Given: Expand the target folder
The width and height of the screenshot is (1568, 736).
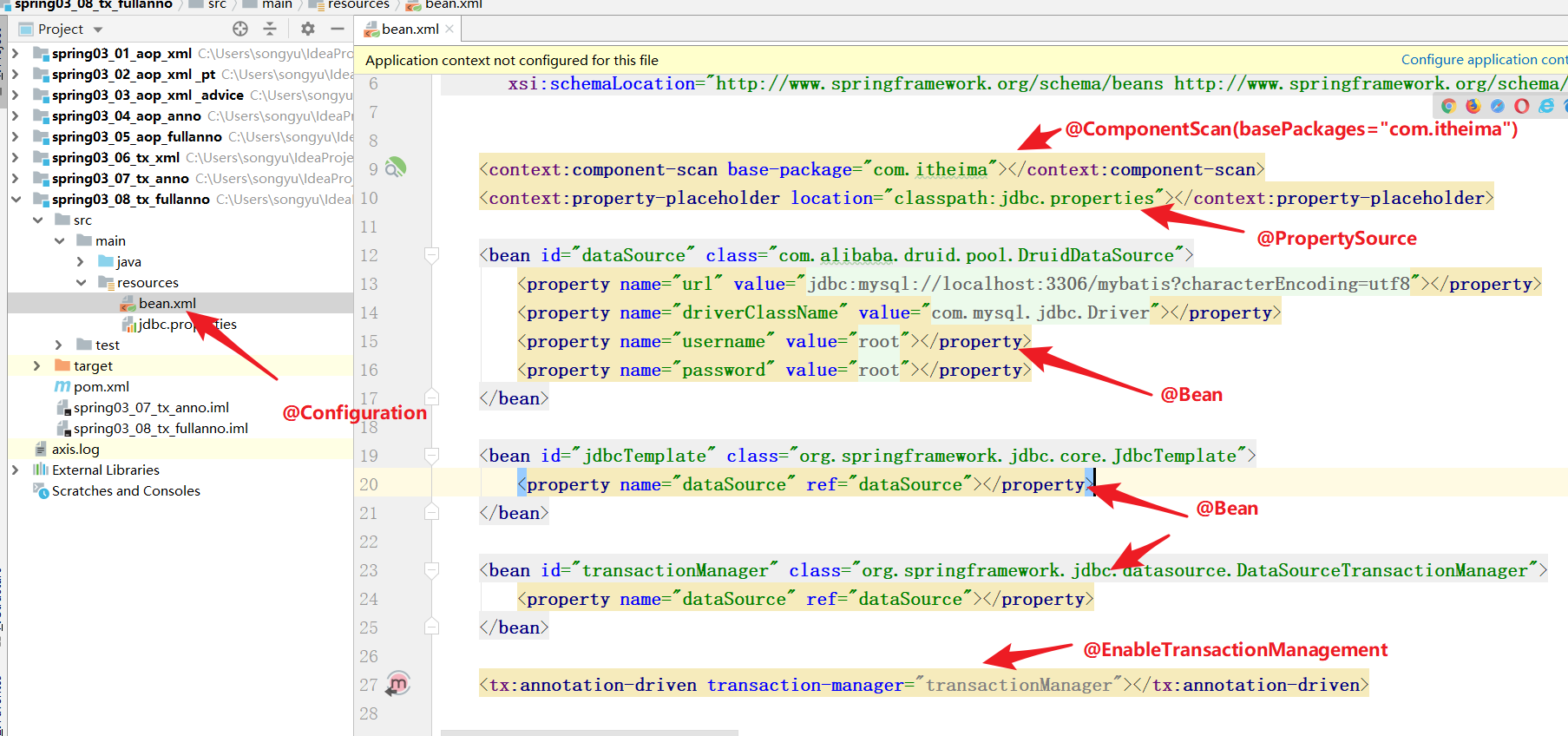Looking at the screenshot, I should click(37, 365).
